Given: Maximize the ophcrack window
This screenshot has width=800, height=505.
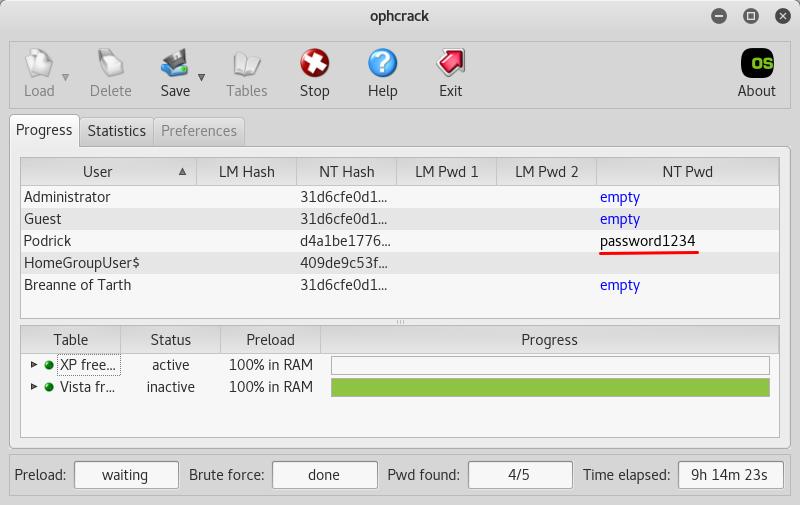Looking at the screenshot, I should [x=751, y=16].
